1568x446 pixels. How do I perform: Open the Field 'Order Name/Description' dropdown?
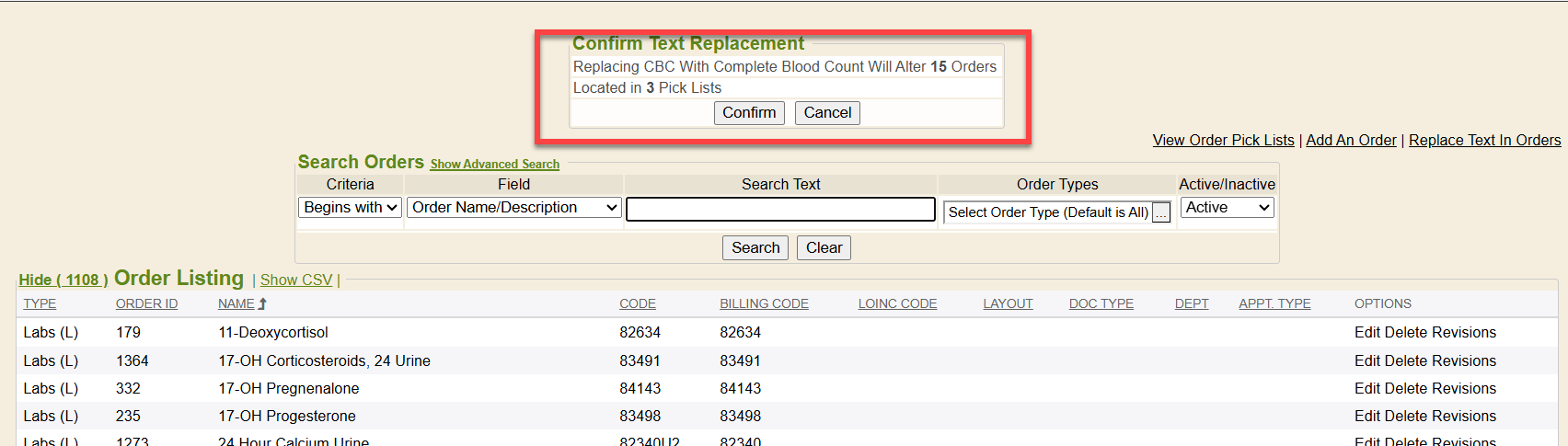[513, 208]
